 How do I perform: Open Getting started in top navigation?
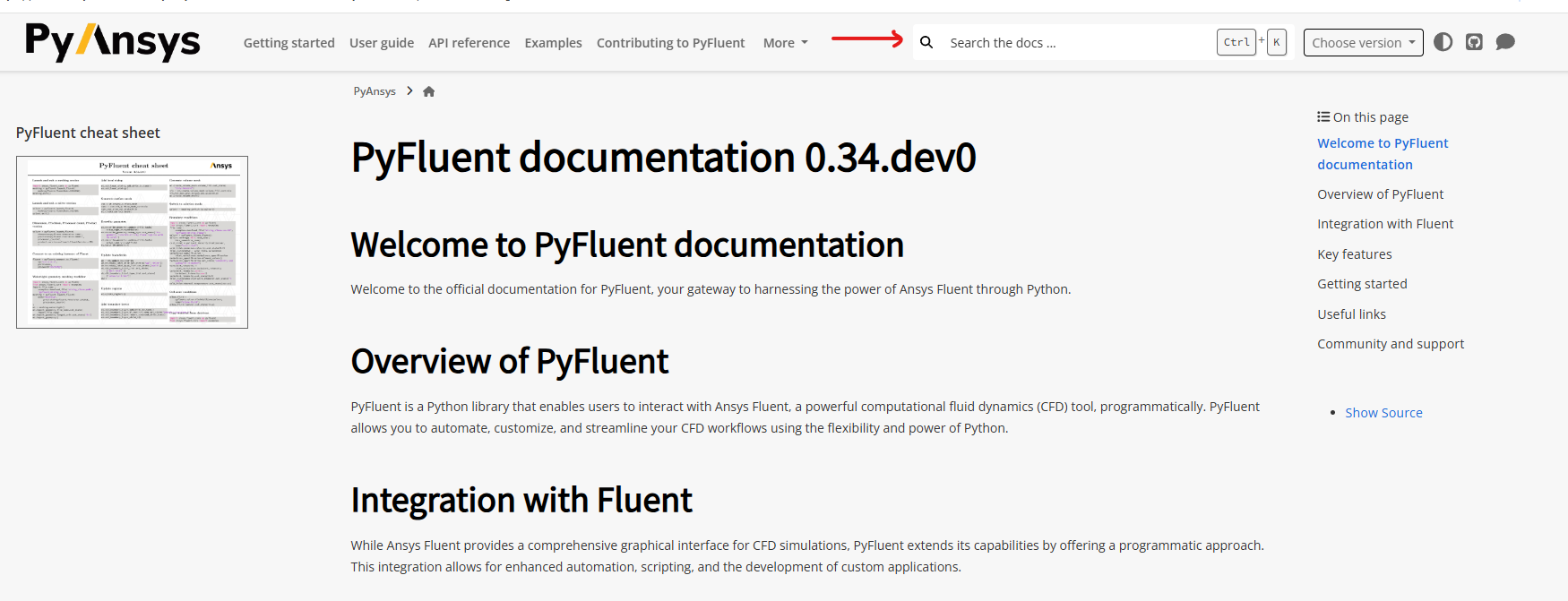pyautogui.click(x=289, y=43)
